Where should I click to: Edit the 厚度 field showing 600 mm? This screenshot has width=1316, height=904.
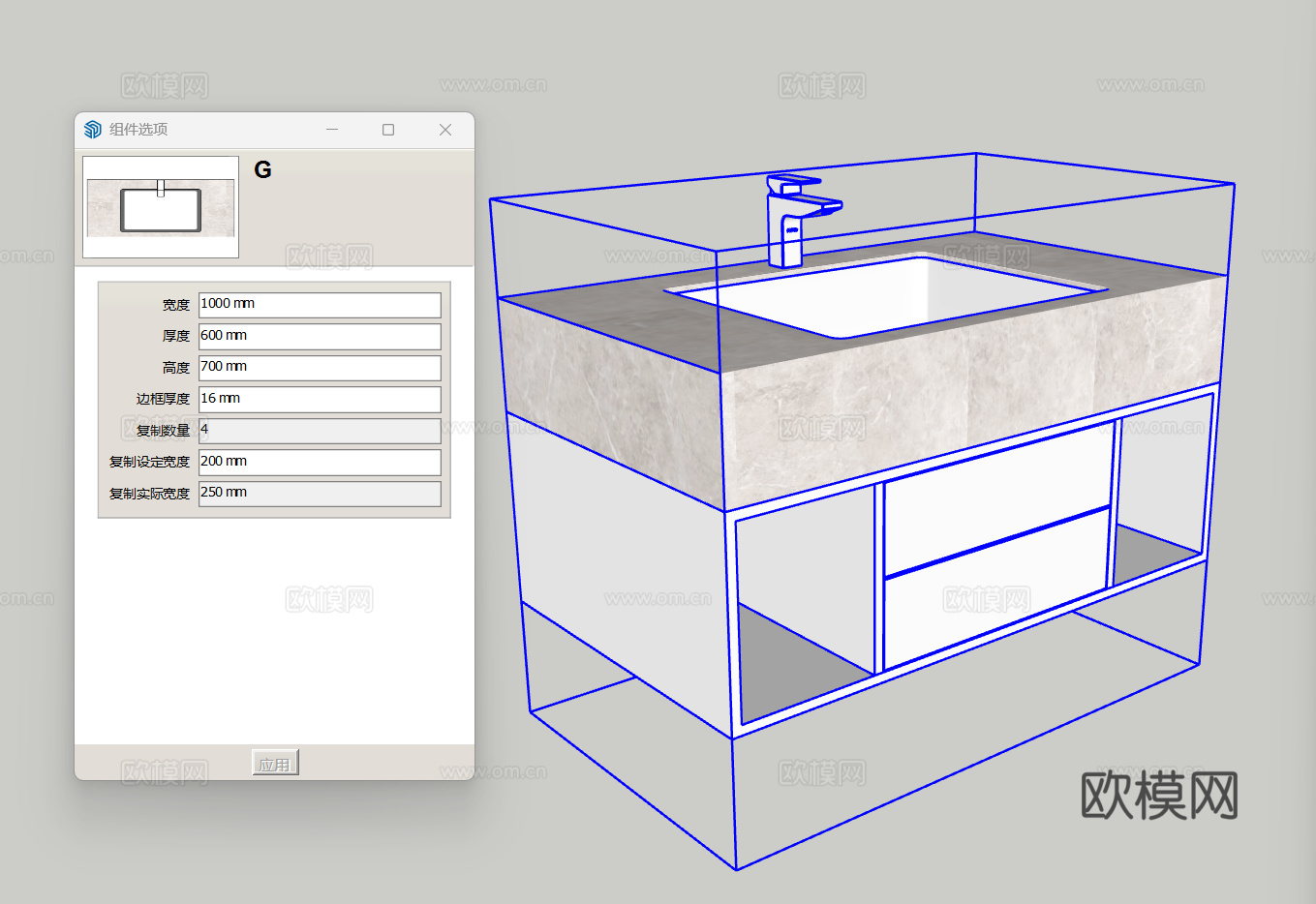320,336
